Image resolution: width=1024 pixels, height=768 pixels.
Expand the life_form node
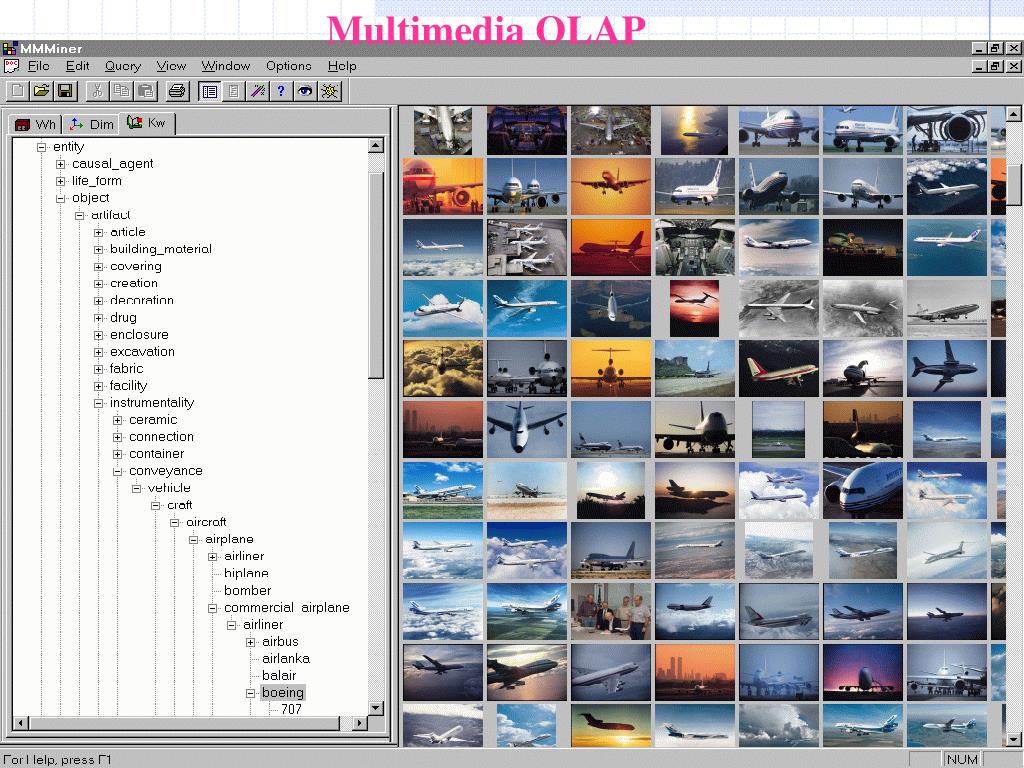click(61, 181)
